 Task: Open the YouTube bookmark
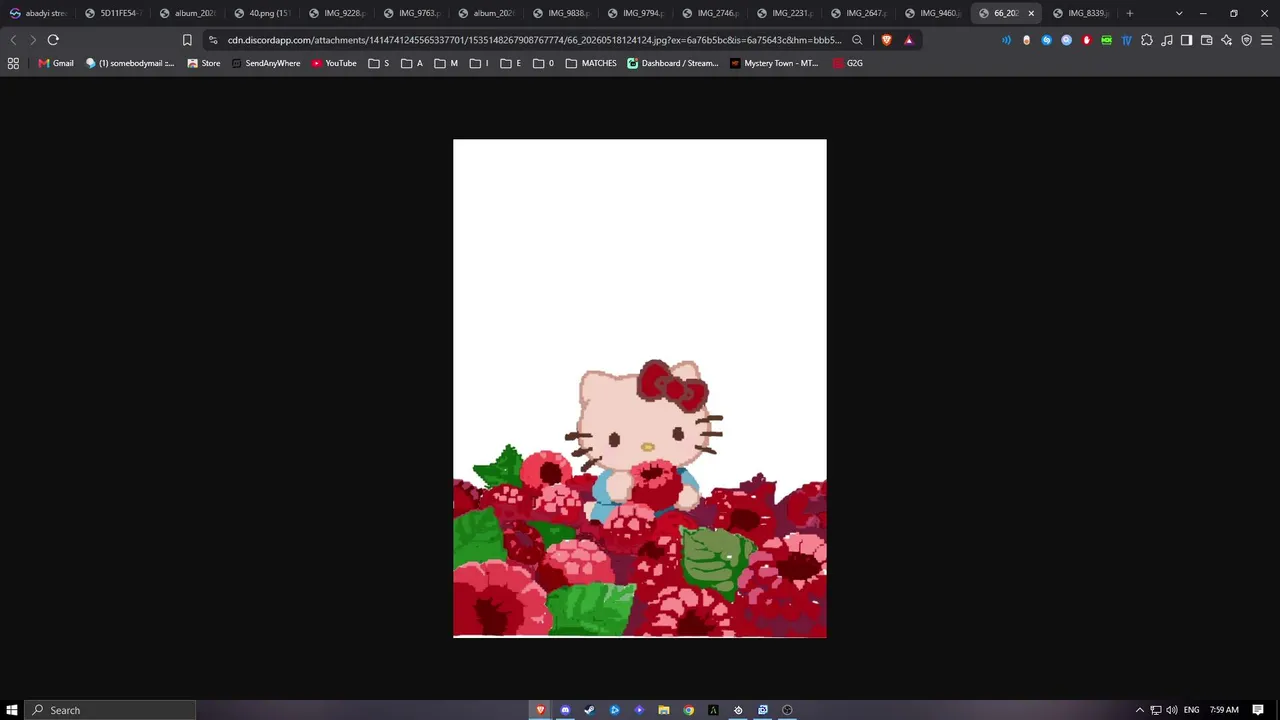(x=334, y=63)
